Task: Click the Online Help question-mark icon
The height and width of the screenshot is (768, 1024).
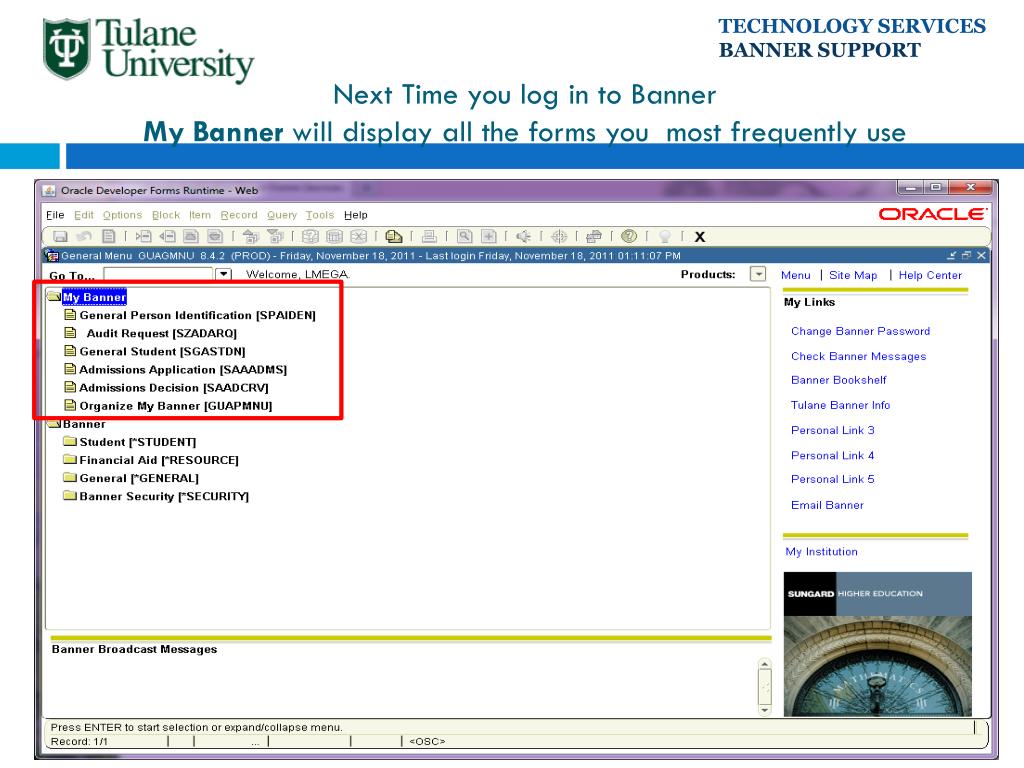Action: point(629,236)
